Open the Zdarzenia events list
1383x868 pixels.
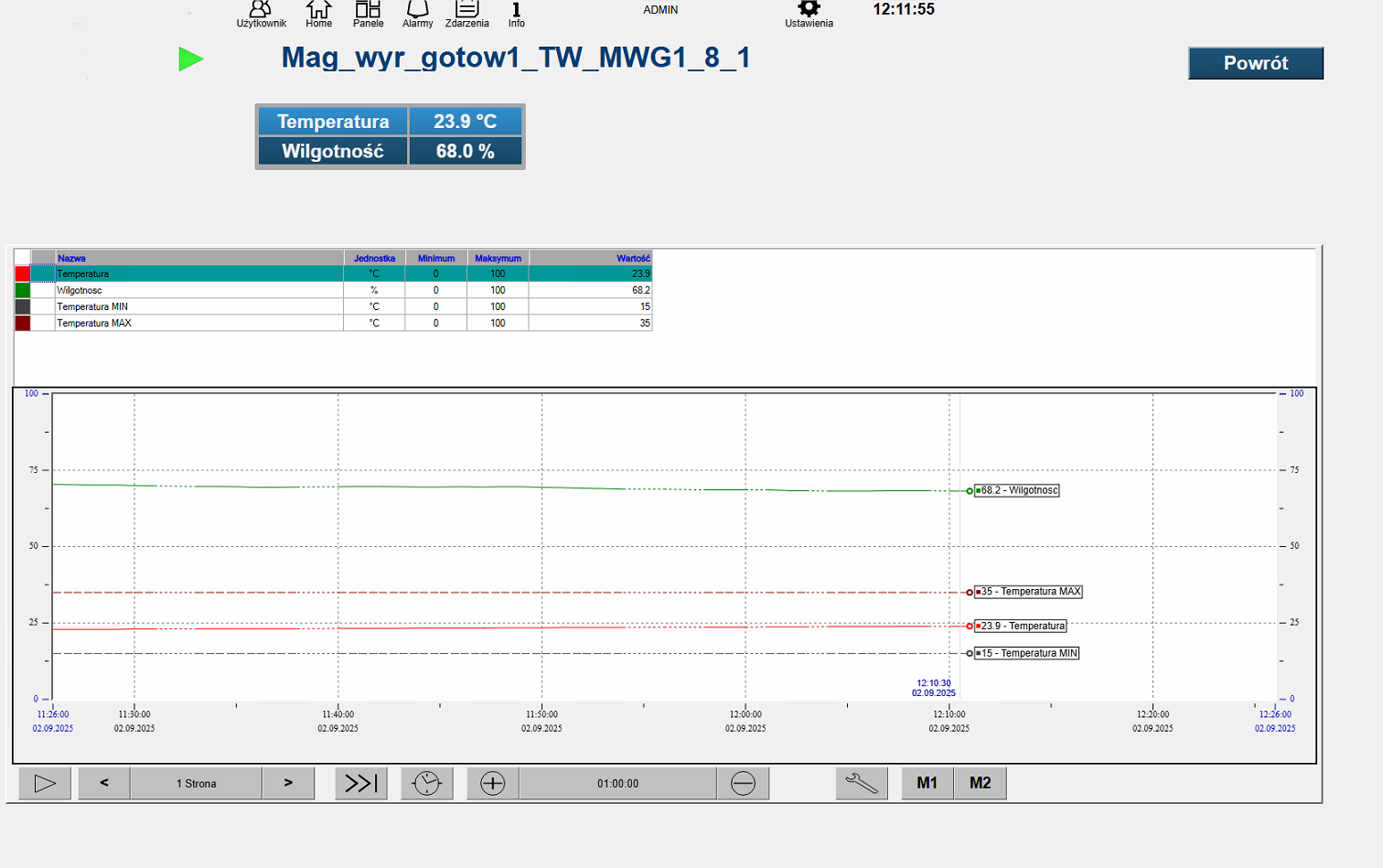pyautogui.click(x=466, y=14)
